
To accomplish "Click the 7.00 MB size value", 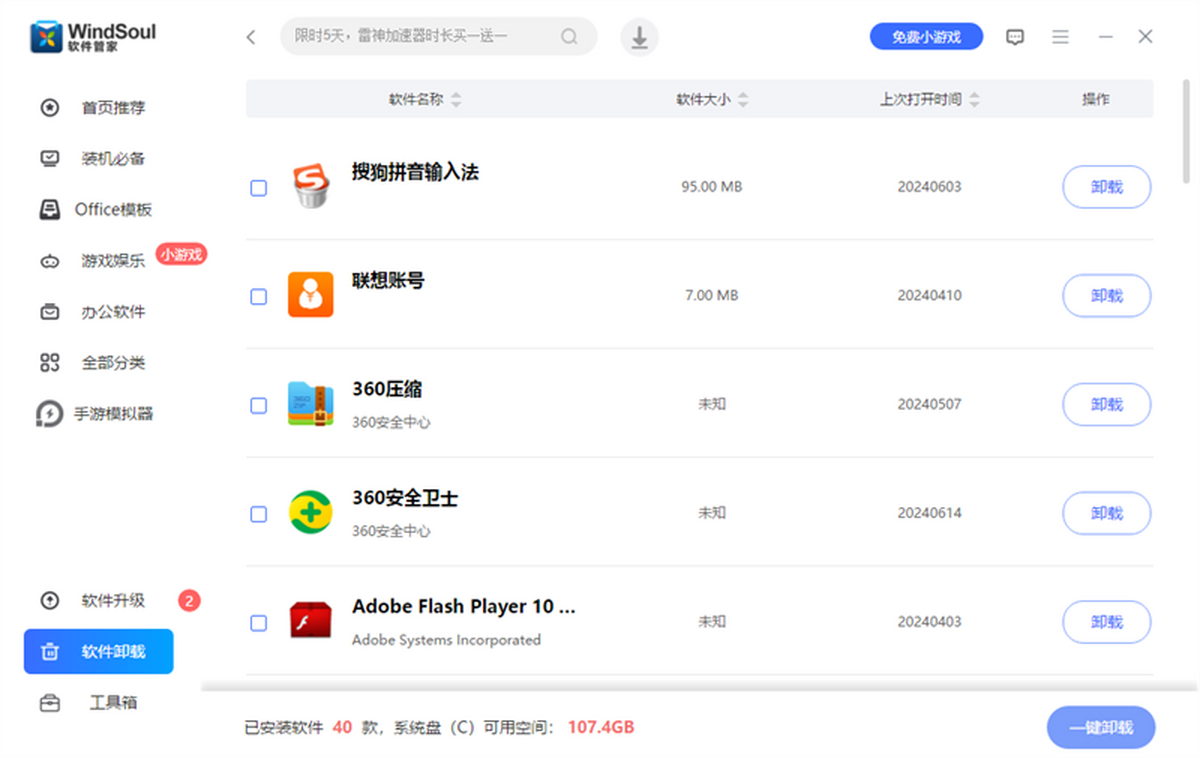I will (x=712, y=296).
